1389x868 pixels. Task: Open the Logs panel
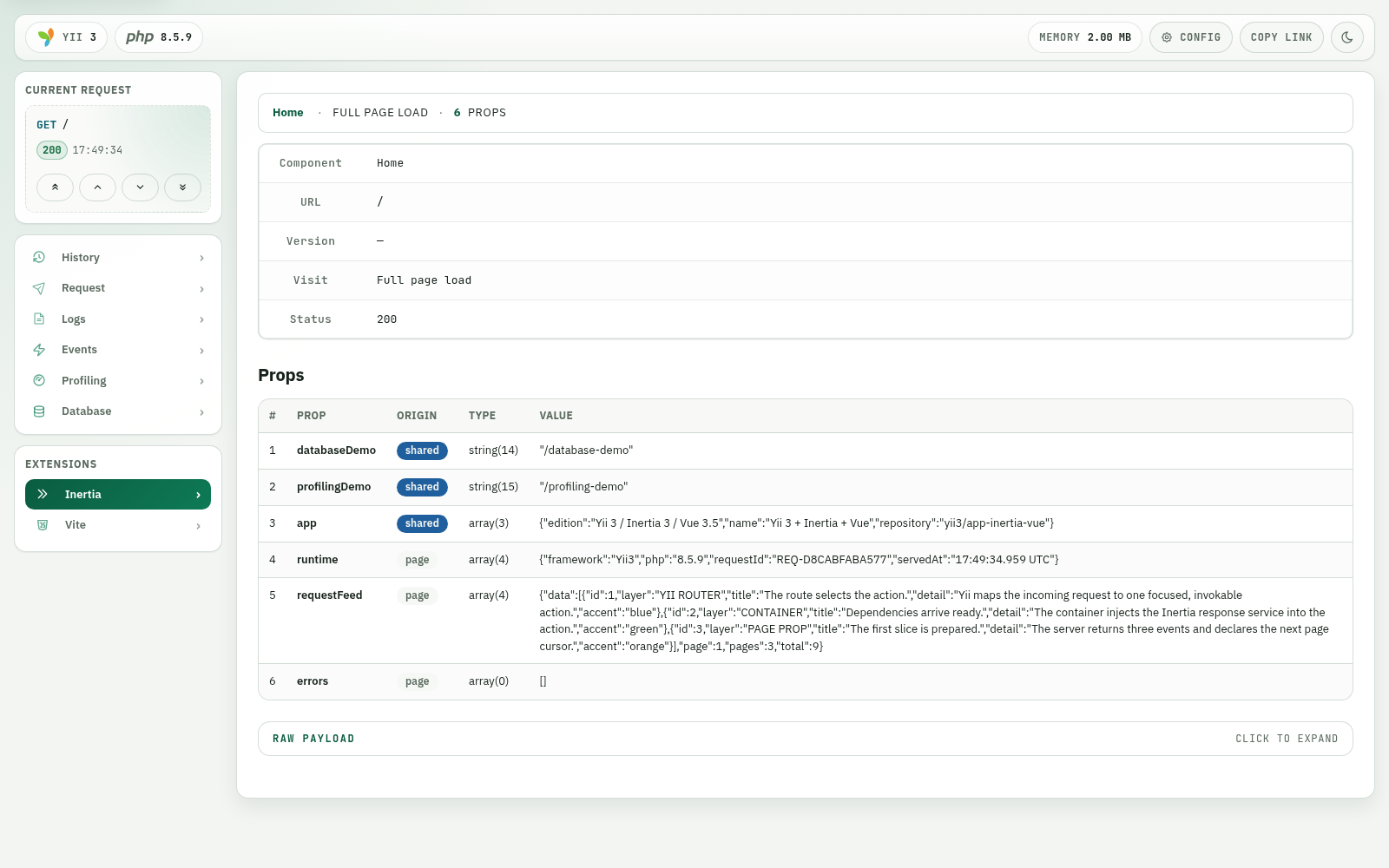tap(118, 319)
